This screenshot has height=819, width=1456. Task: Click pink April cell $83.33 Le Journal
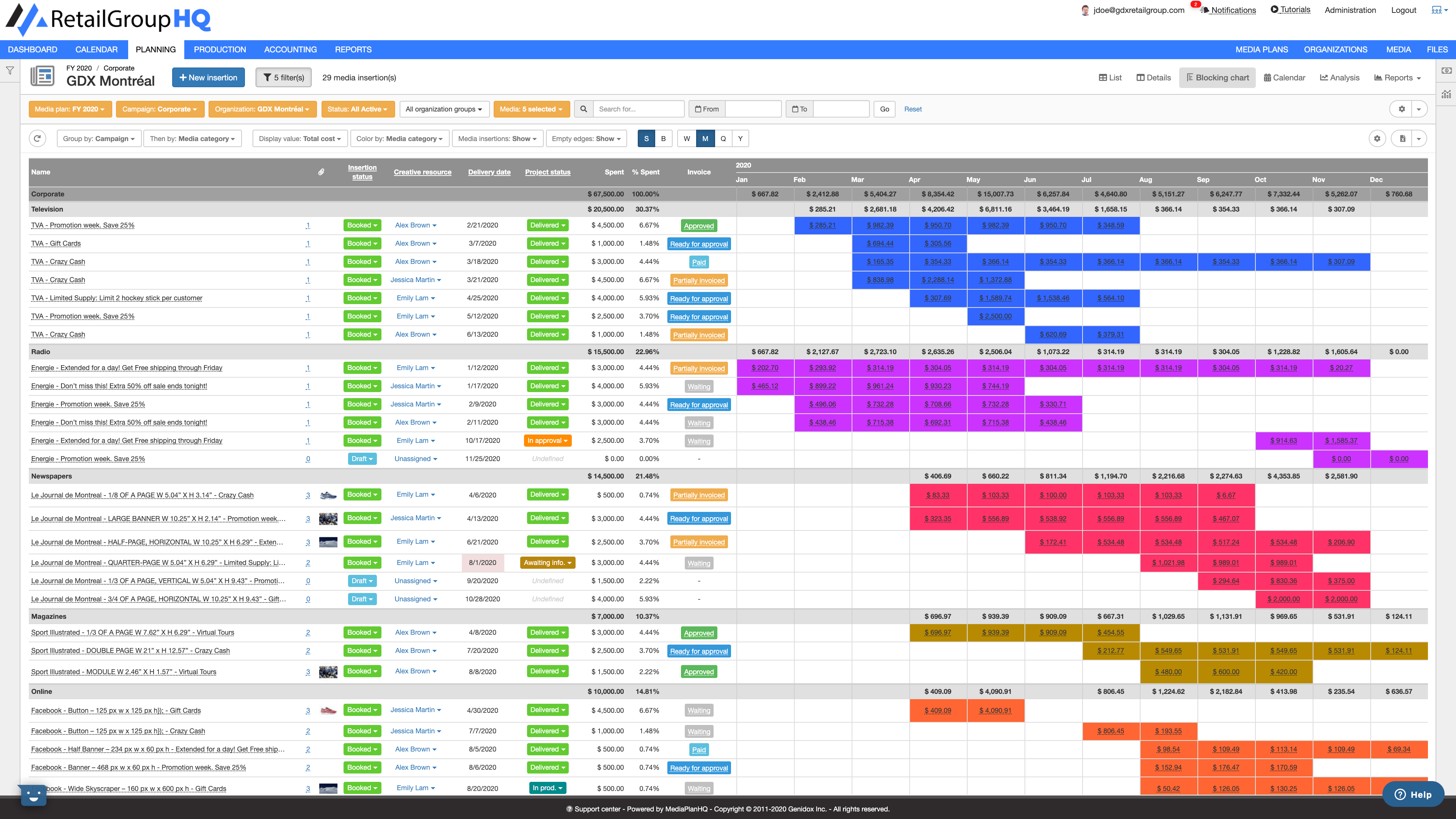click(938, 495)
